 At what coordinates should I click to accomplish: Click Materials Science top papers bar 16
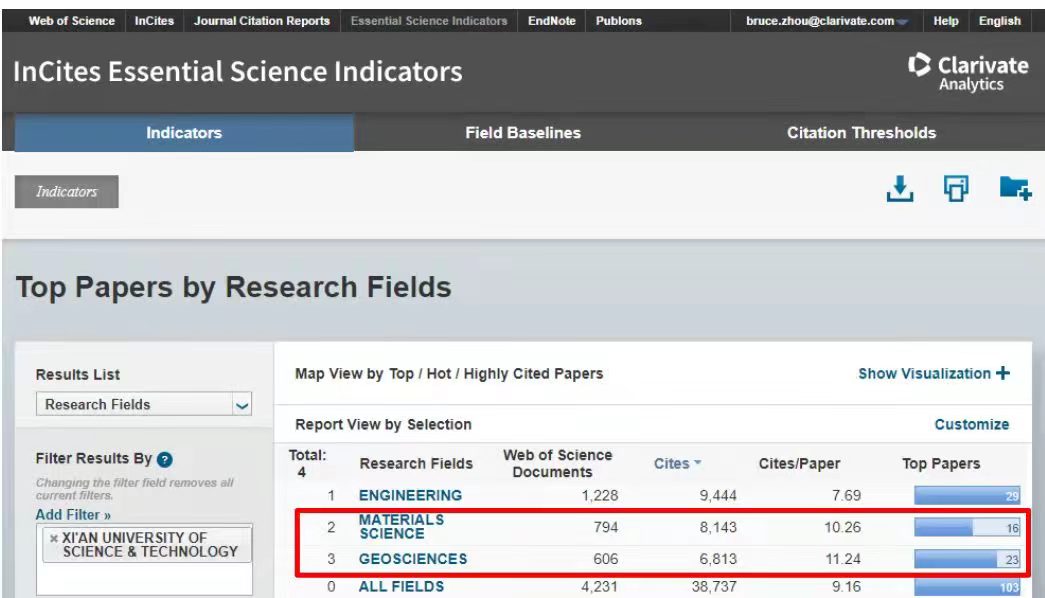click(967, 527)
